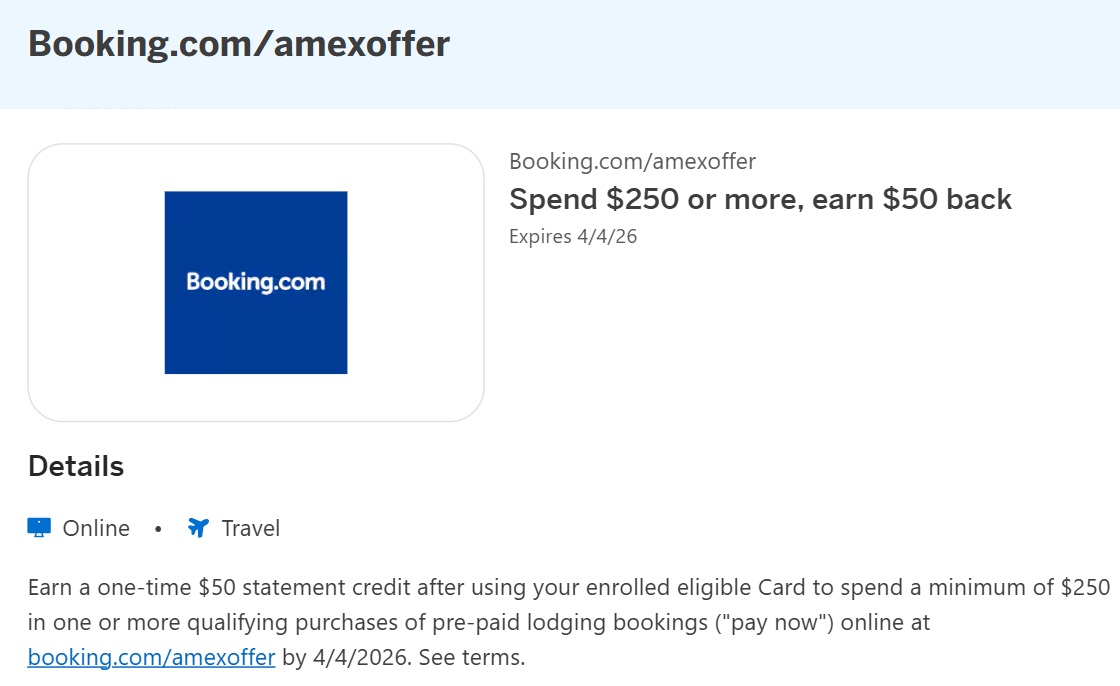Screen dimensions: 1120x686
Task: Click the separator dot between Online and Travel
Action: click(x=158, y=530)
